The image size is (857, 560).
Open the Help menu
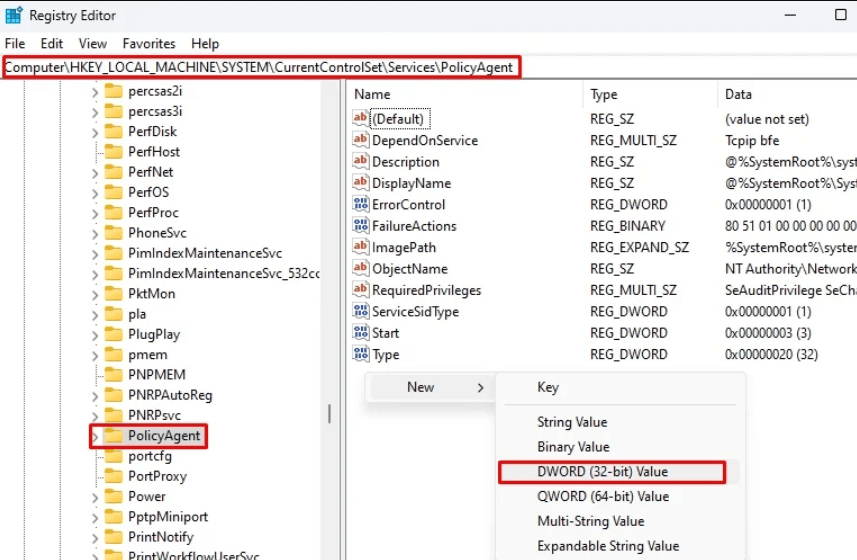click(x=205, y=43)
